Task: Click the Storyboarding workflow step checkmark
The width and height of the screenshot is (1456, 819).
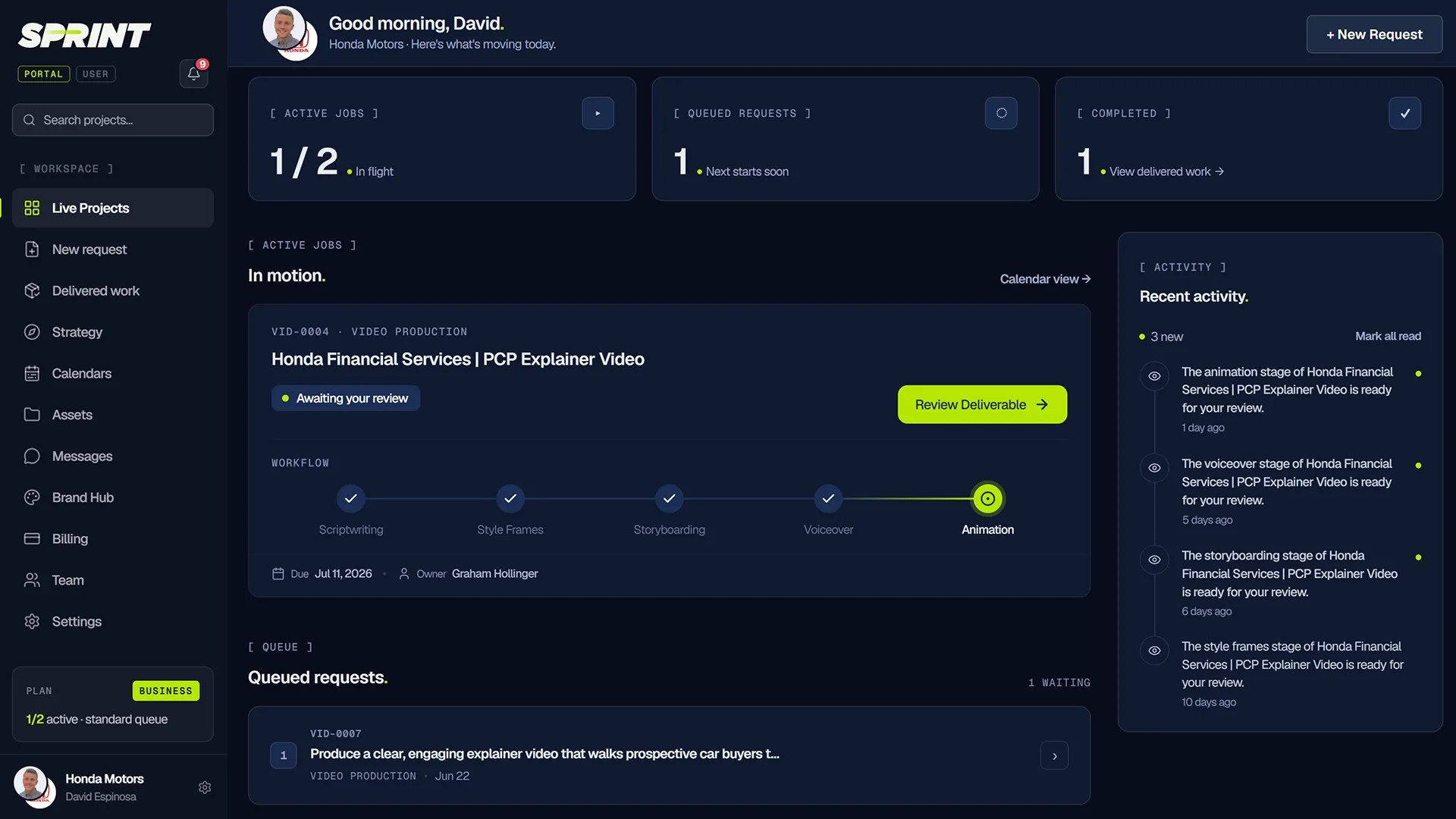Action: click(670, 498)
